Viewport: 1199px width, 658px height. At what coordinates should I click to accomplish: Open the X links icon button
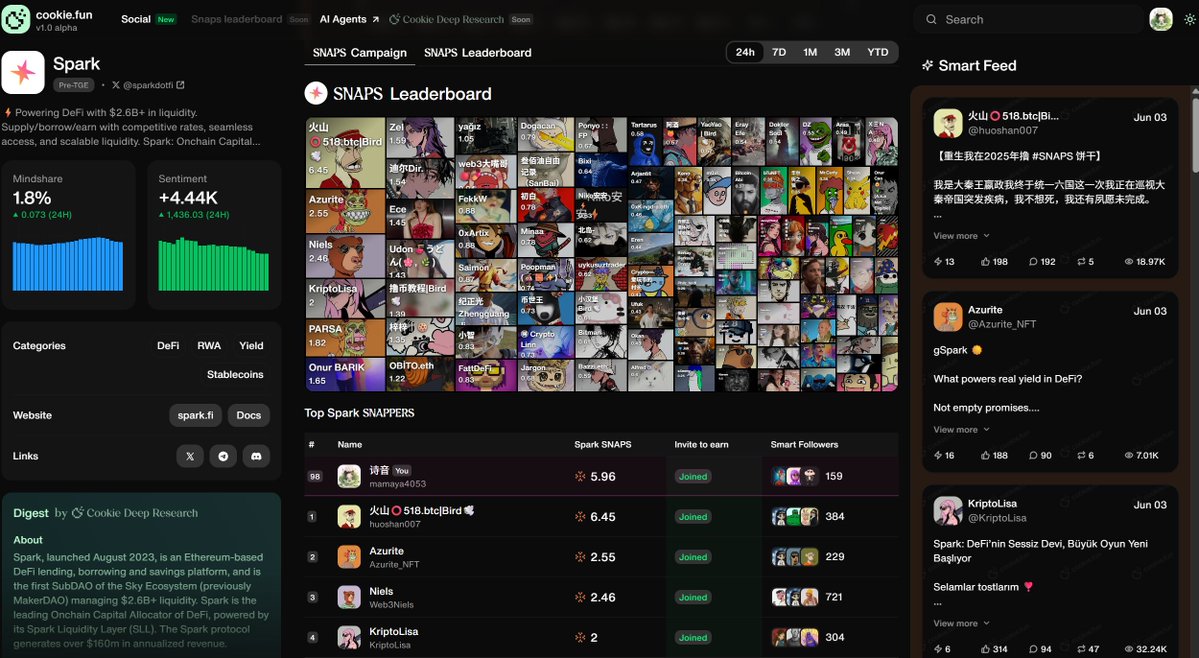coord(190,456)
